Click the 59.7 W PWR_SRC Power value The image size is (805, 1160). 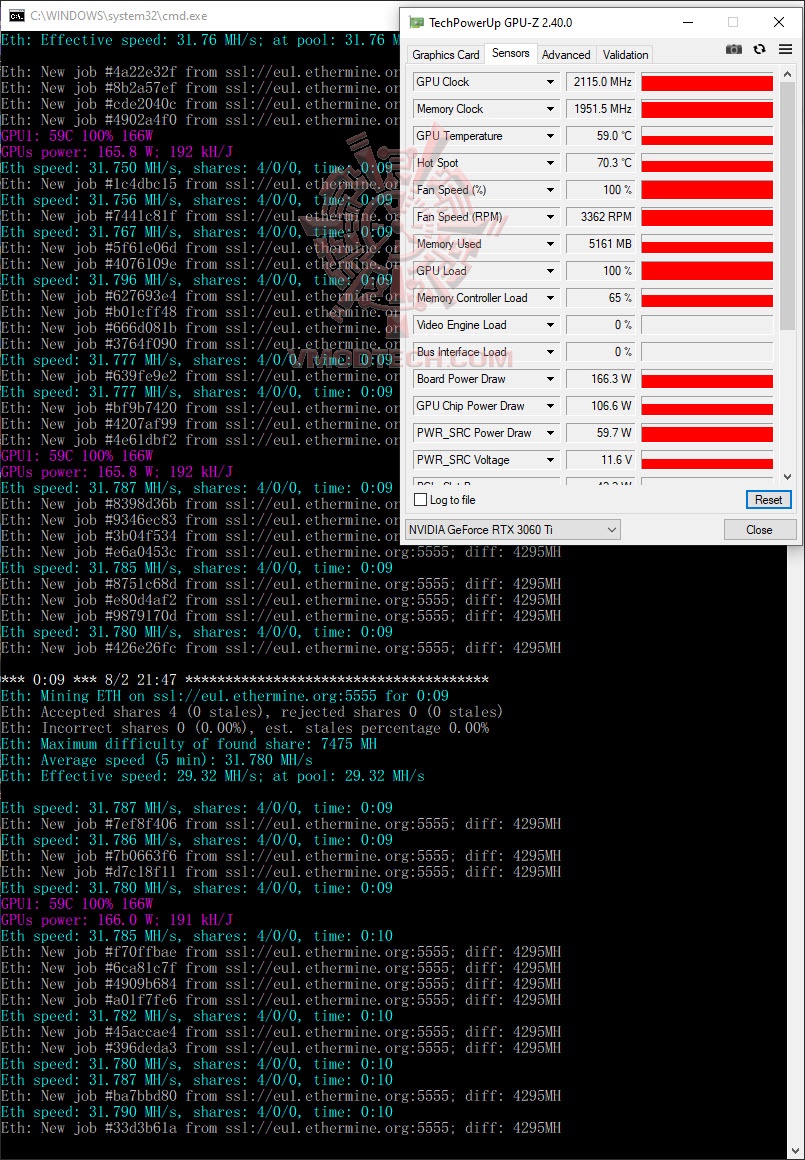pyautogui.click(x=599, y=433)
